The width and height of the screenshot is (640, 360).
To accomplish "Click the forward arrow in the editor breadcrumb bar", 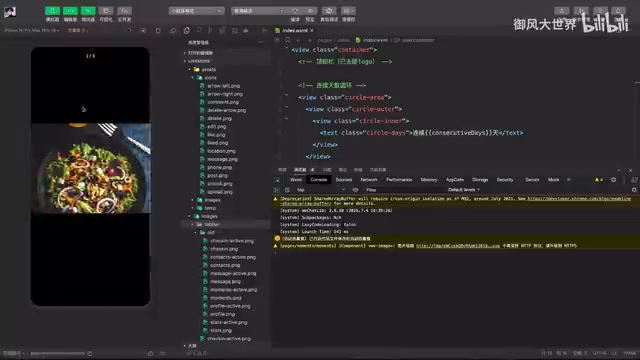I will point(309,40).
